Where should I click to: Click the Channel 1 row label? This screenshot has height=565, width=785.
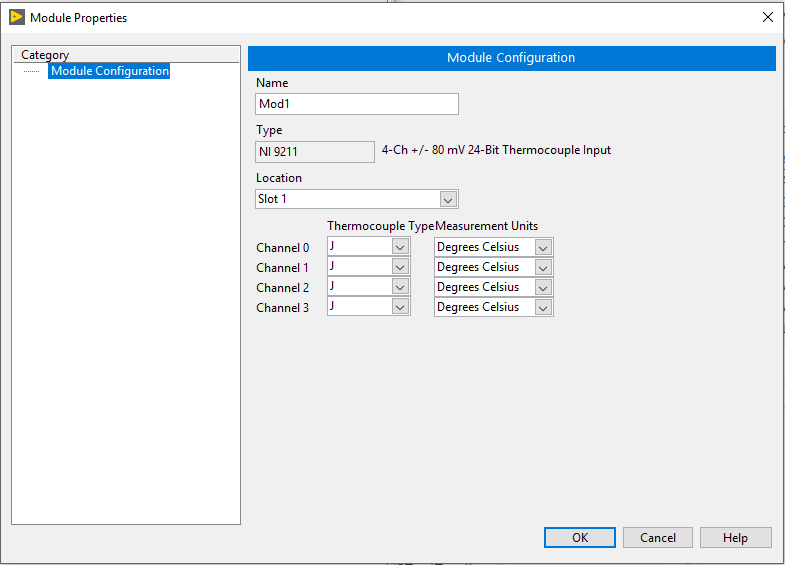[282, 268]
